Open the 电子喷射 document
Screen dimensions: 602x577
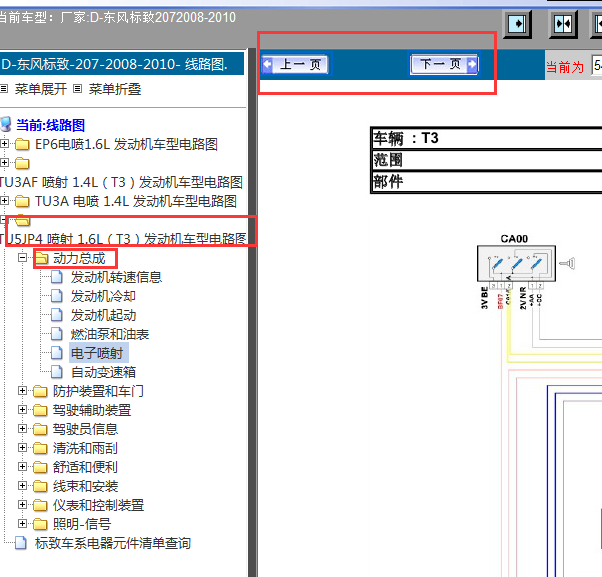97,353
